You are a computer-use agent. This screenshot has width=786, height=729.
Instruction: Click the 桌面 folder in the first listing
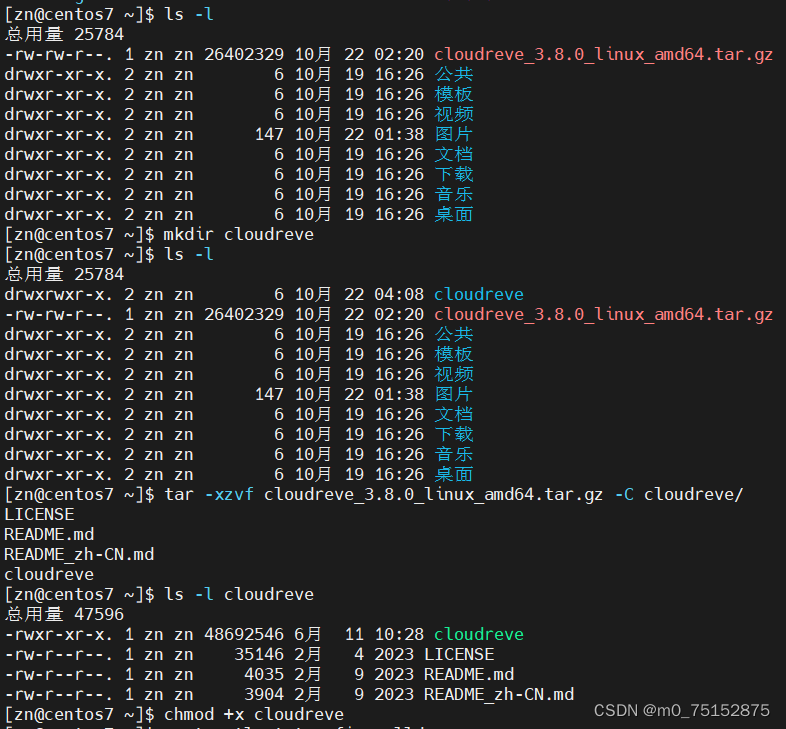[x=454, y=215]
